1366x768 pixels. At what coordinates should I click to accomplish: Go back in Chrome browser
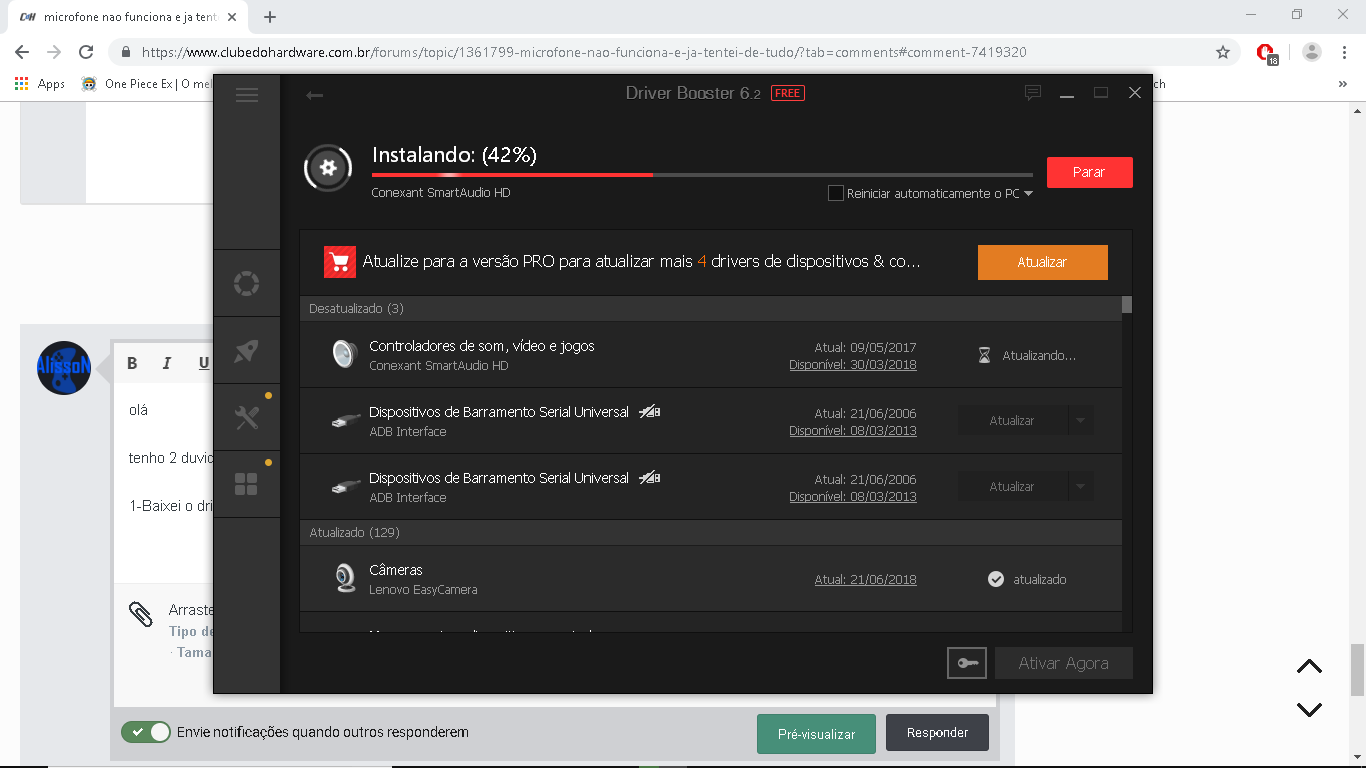22,52
